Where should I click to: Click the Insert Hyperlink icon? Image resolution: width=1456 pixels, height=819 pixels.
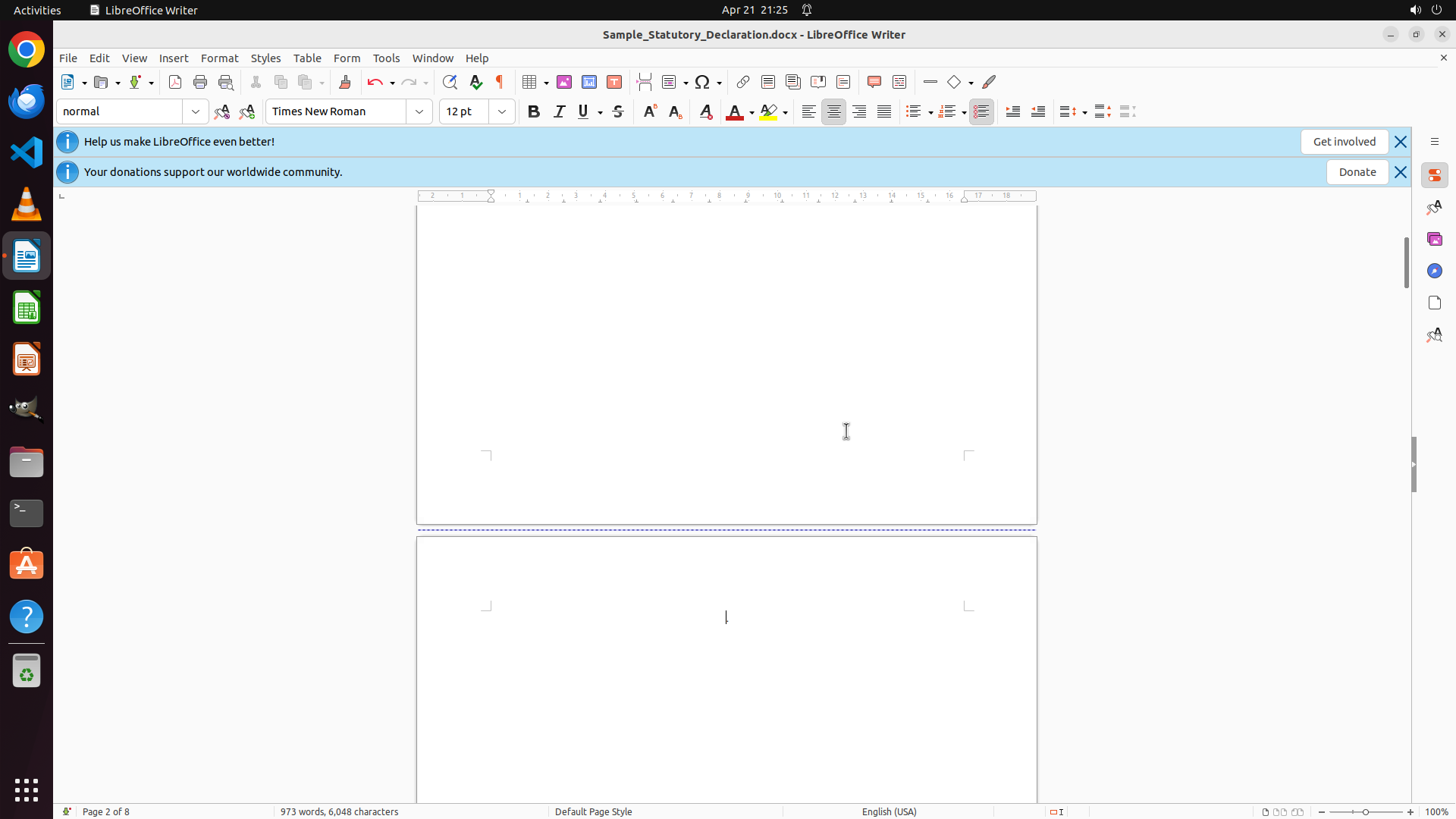click(x=743, y=82)
